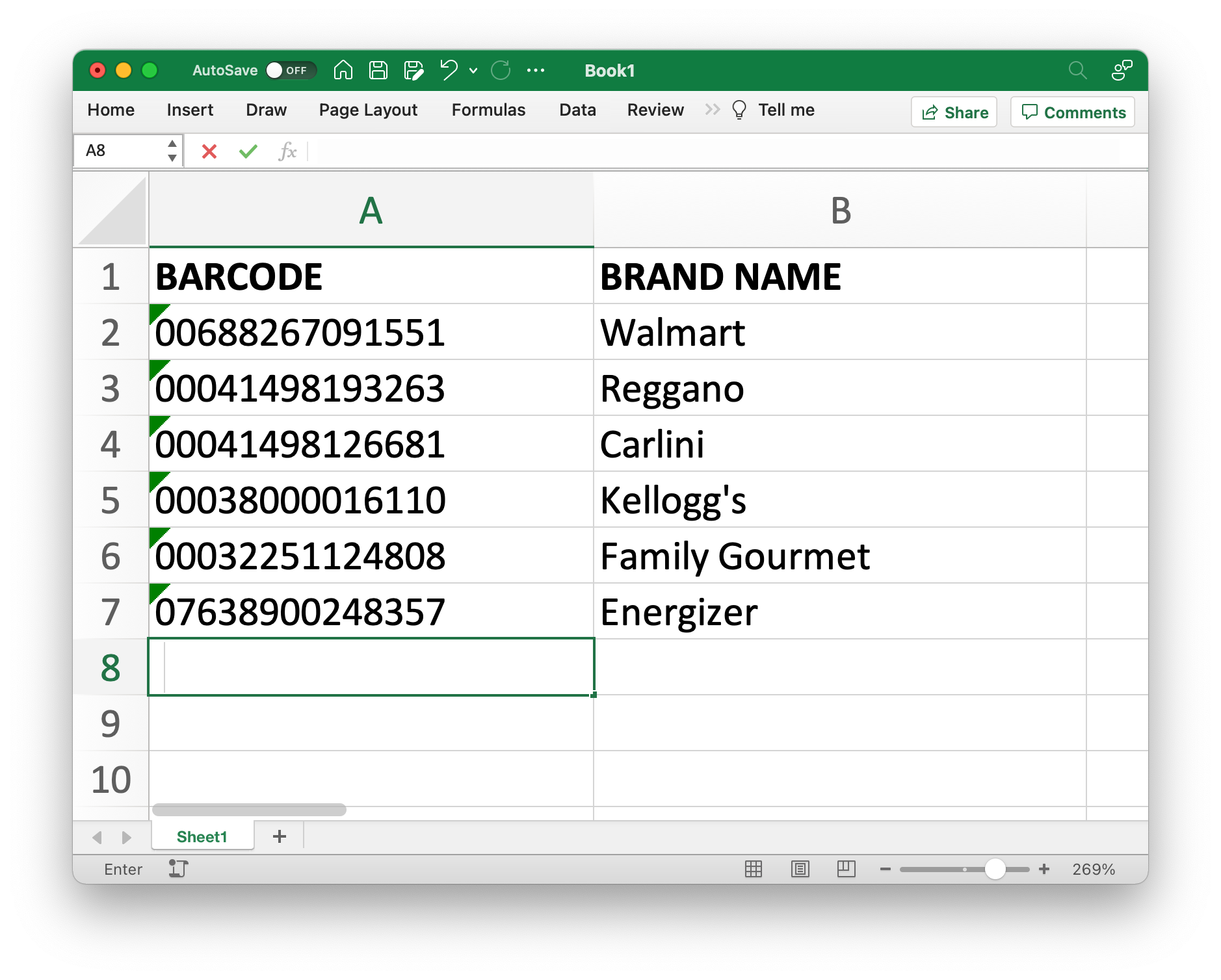Select cell with barcode 00688267091551
Image resolution: width=1221 pixels, height=980 pixels.
pyautogui.click(x=371, y=332)
